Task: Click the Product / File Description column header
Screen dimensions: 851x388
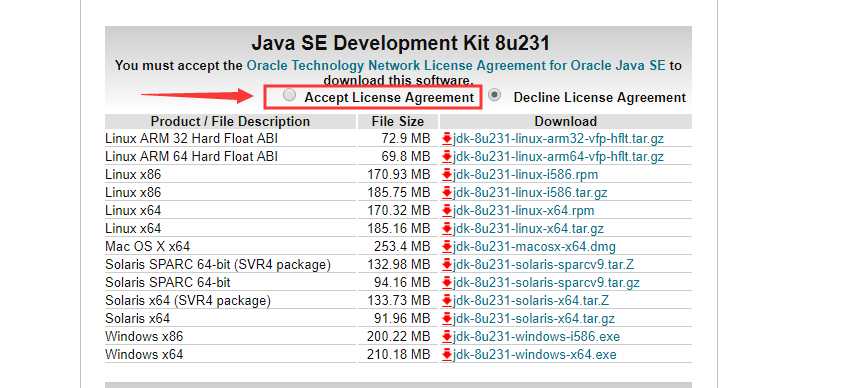Action: tap(230, 122)
